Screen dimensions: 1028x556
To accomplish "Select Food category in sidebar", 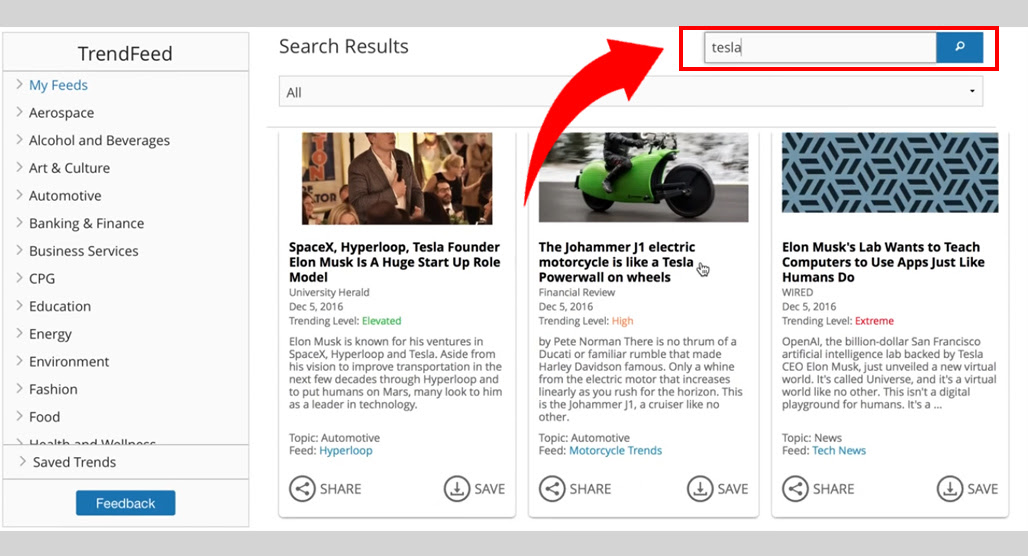I will [x=45, y=416].
